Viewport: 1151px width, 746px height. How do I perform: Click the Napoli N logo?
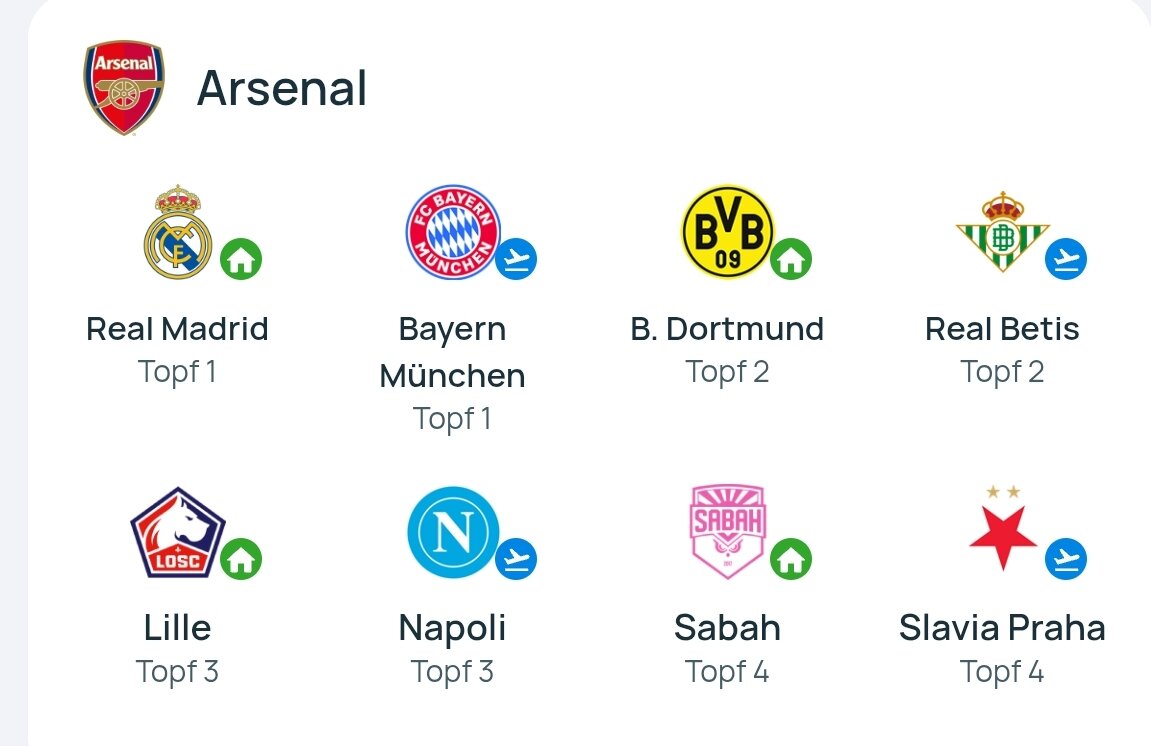tap(453, 532)
